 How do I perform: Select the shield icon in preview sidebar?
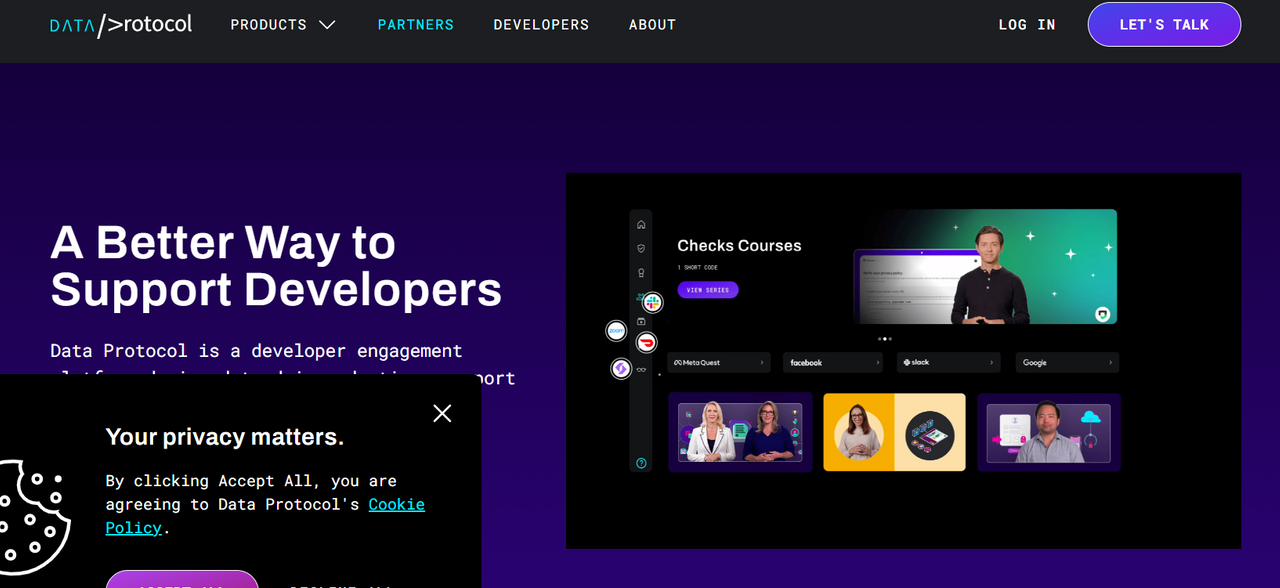pyautogui.click(x=641, y=248)
